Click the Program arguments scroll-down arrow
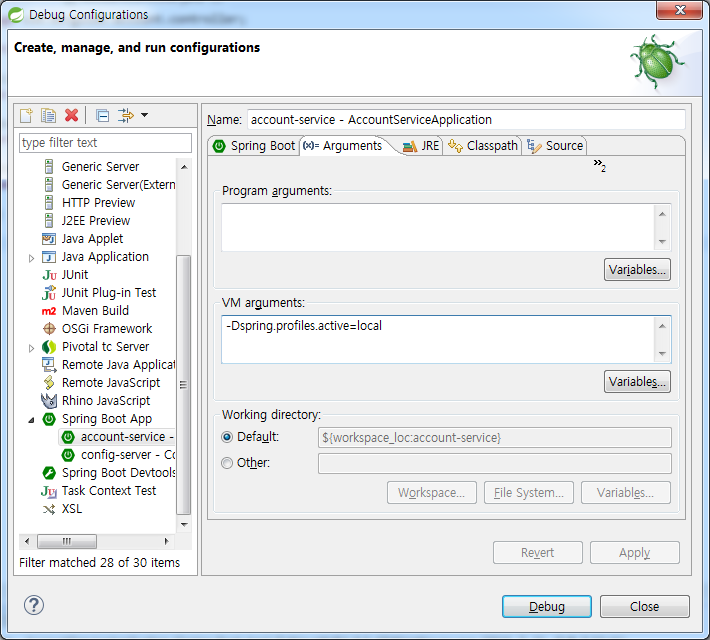 pos(662,241)
